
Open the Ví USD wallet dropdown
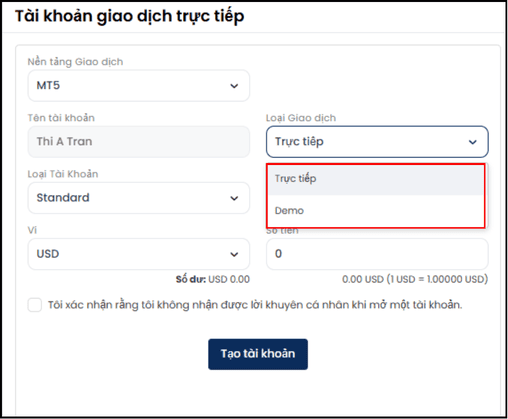coord(138,254)
